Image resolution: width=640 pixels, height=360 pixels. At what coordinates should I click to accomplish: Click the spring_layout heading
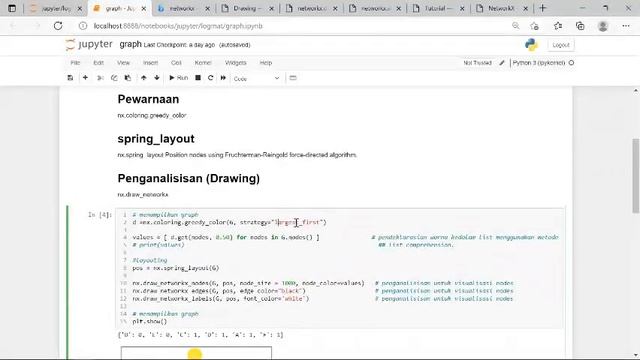point(156,139)
